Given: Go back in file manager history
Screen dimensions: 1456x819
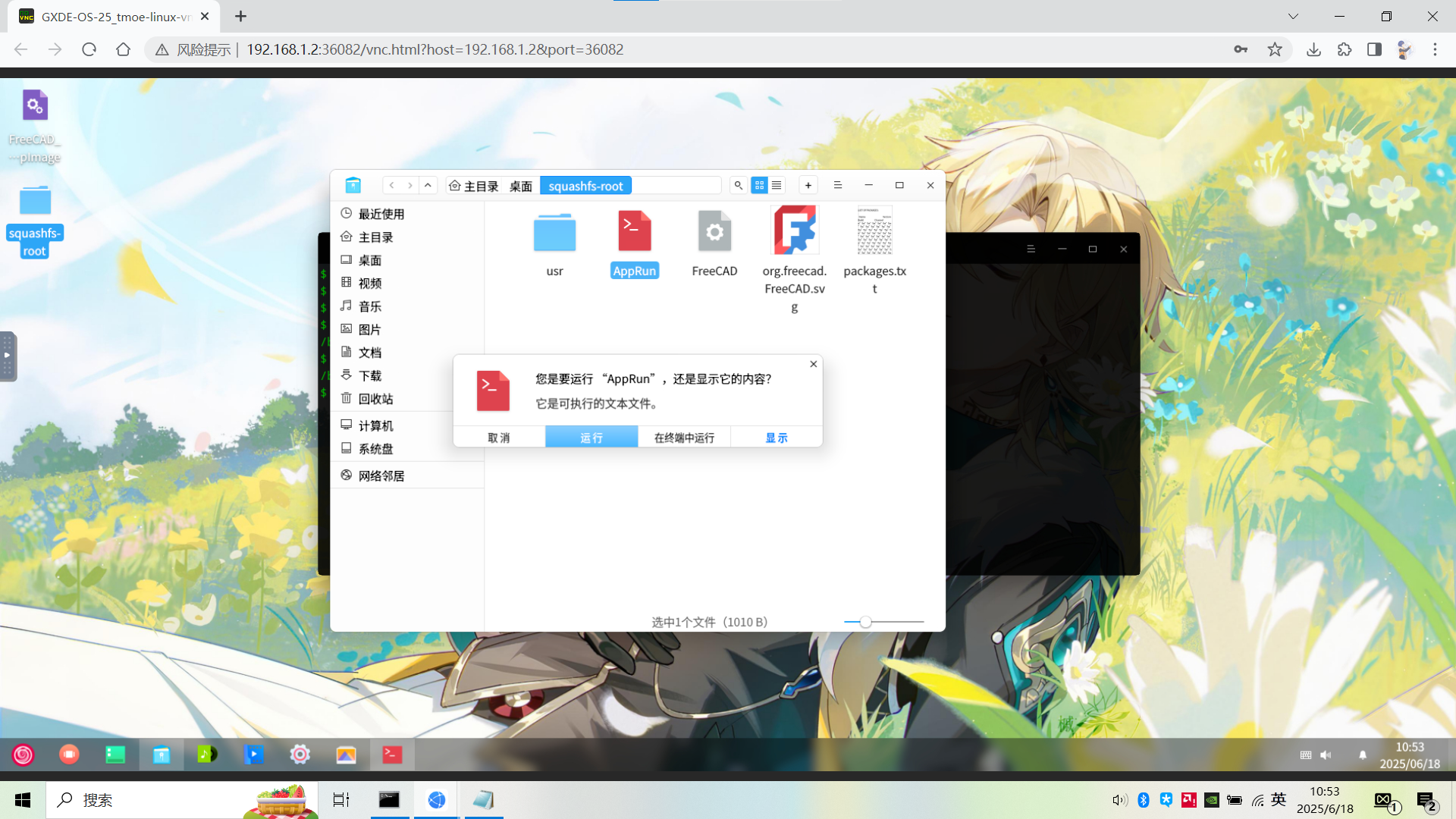Looking at the screenshot, I should click(391, 185).
